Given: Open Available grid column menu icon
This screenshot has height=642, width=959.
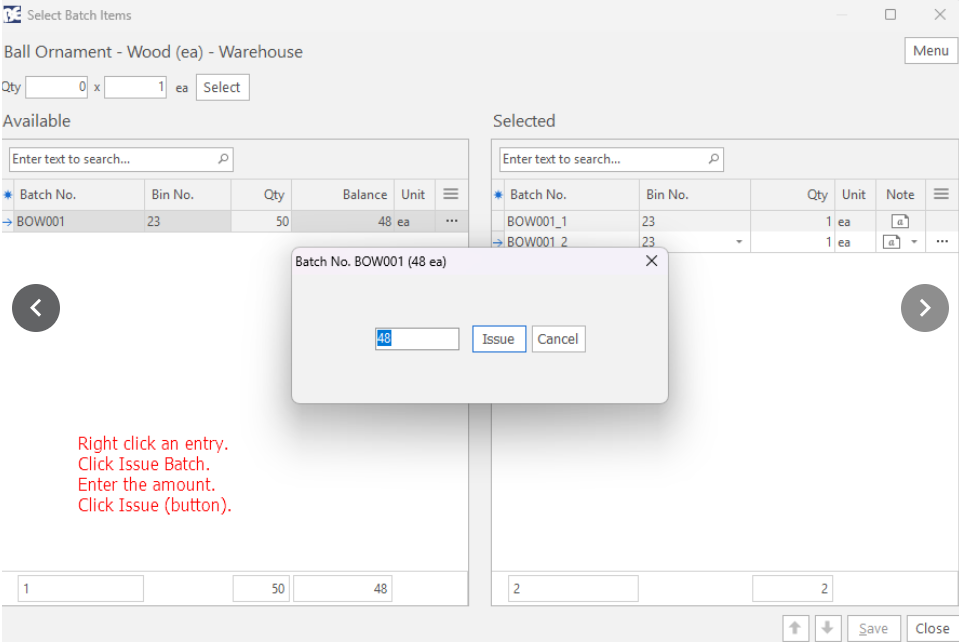Looking at the screenshot, I should click(451, 194).
